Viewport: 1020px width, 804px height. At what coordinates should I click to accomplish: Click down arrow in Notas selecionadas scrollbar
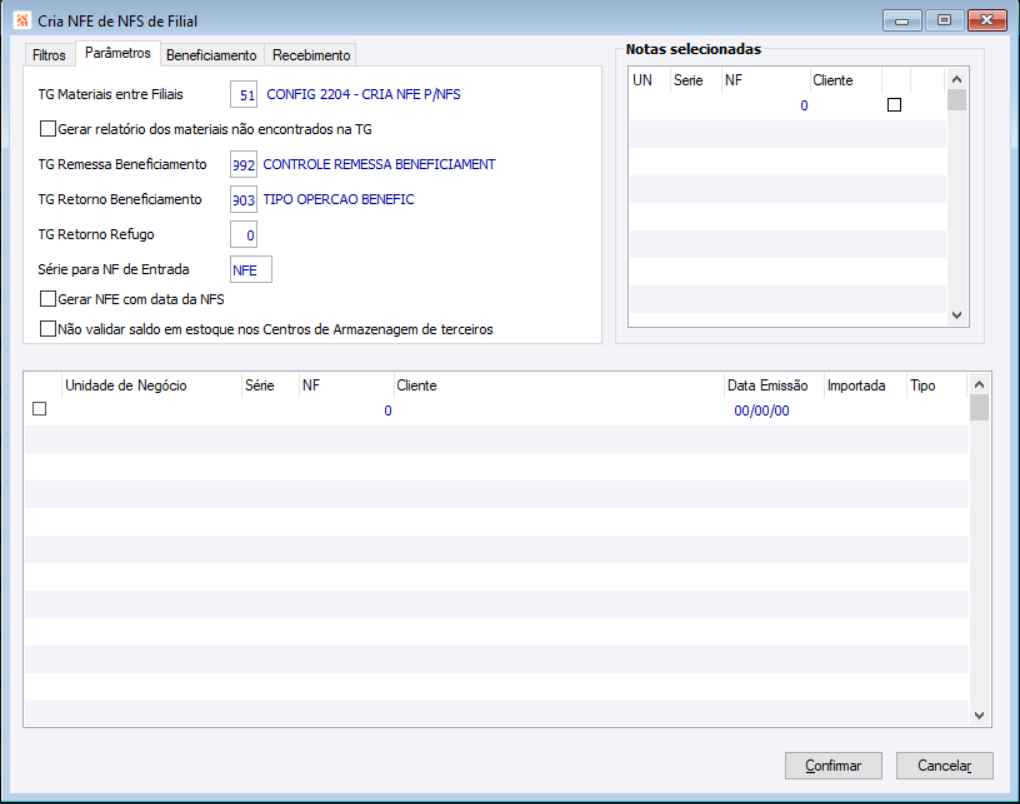point(957,315)
